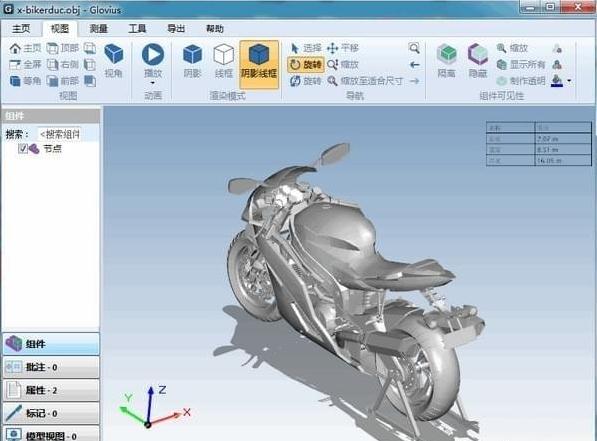Open the 测量 ribbon tab
This screenshot has width=597, height=441.
(99, 29)
